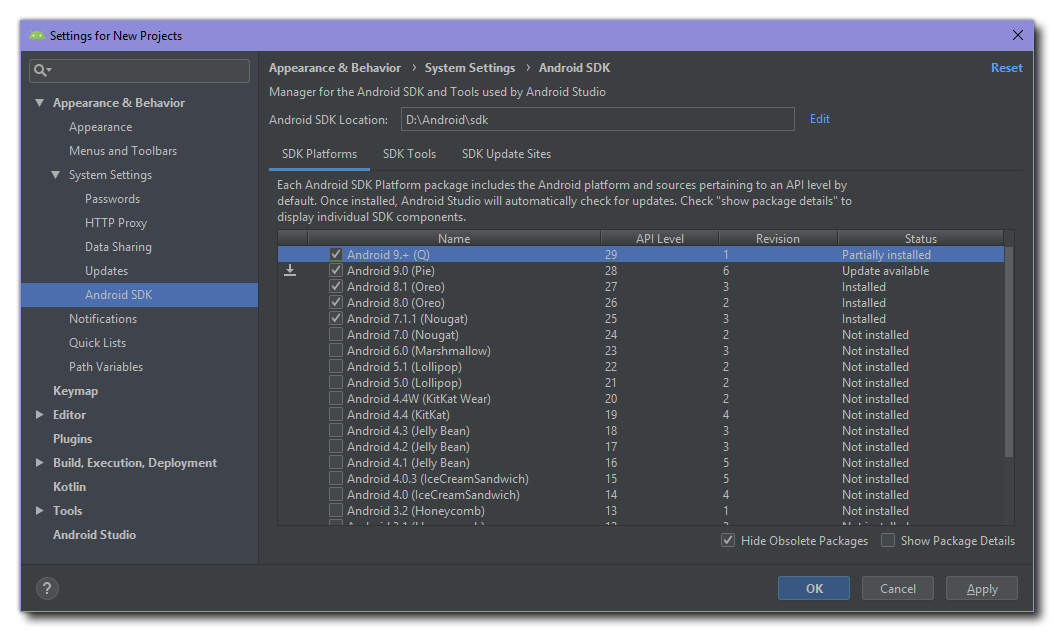Open the SDK Update Sites tab
This screenshot has height=632, width=1054.
click(506, 154)
